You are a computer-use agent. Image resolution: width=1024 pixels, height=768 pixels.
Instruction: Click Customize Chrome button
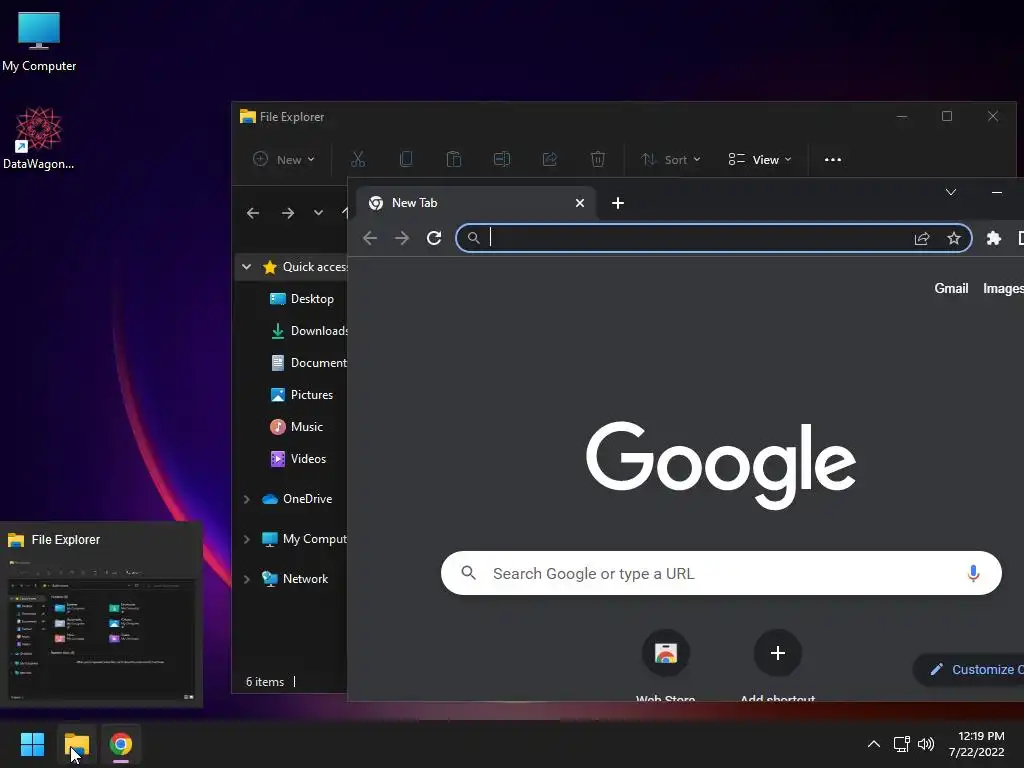(969, 669)
